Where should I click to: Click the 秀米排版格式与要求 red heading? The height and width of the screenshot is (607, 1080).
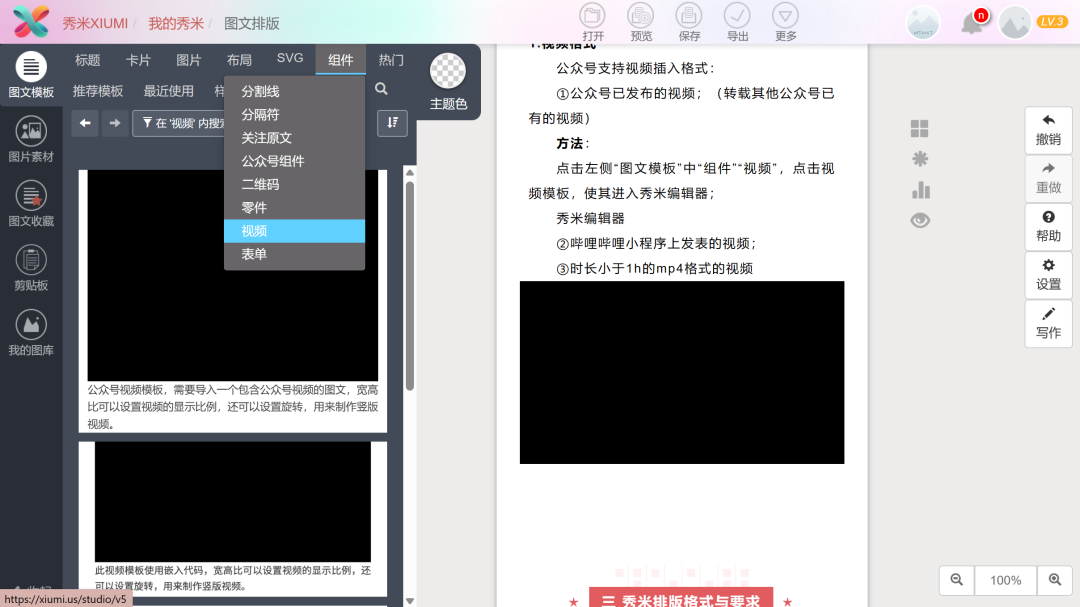point(681,599)
